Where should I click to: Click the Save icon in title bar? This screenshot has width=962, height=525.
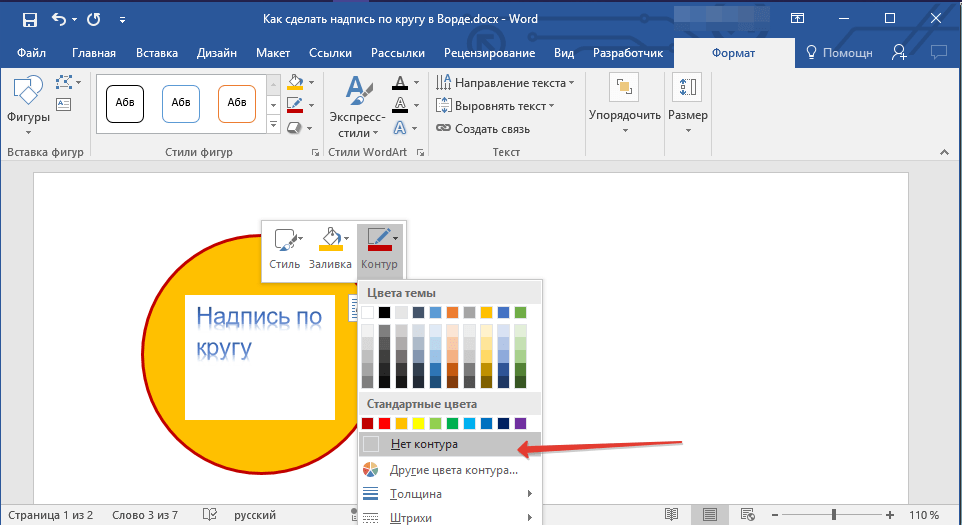(29, 19)
